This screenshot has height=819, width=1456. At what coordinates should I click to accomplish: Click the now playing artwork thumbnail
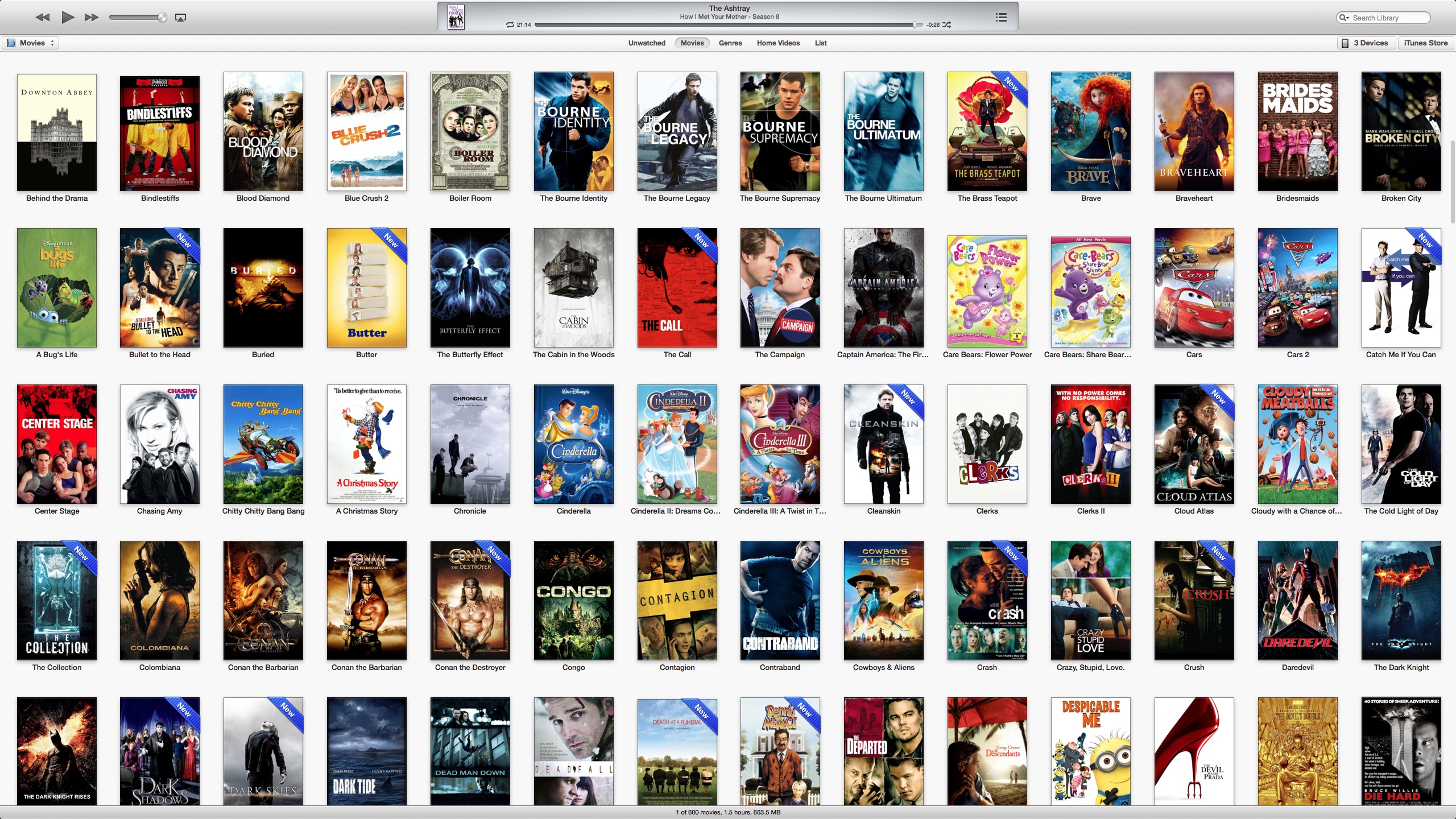tap(456, 17)
